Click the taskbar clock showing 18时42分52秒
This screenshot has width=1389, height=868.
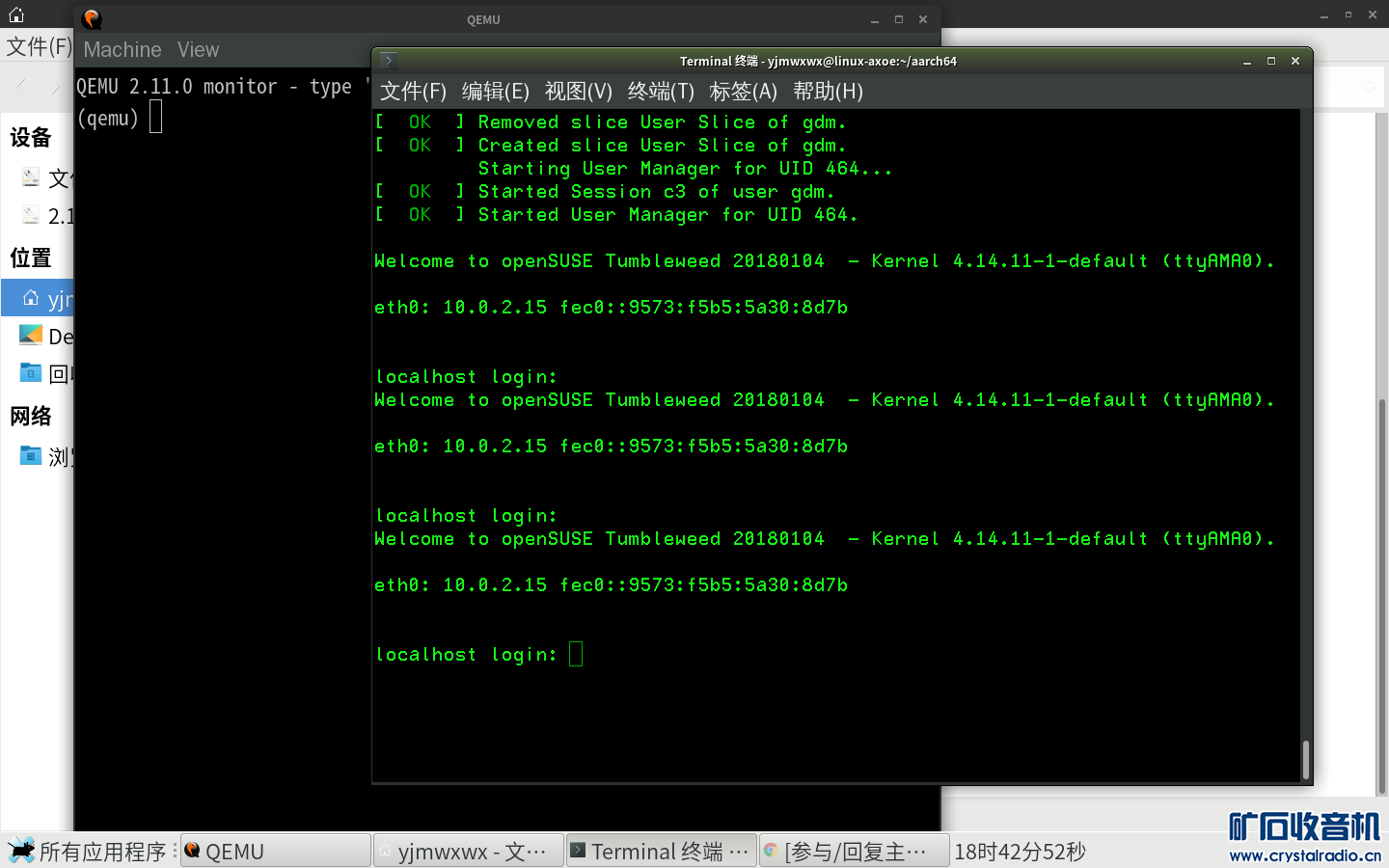pos(1020,852)
